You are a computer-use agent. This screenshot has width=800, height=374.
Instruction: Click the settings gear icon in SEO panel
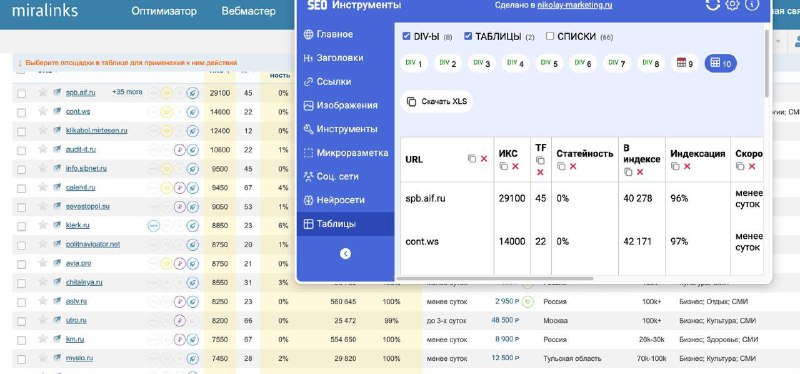732,5
